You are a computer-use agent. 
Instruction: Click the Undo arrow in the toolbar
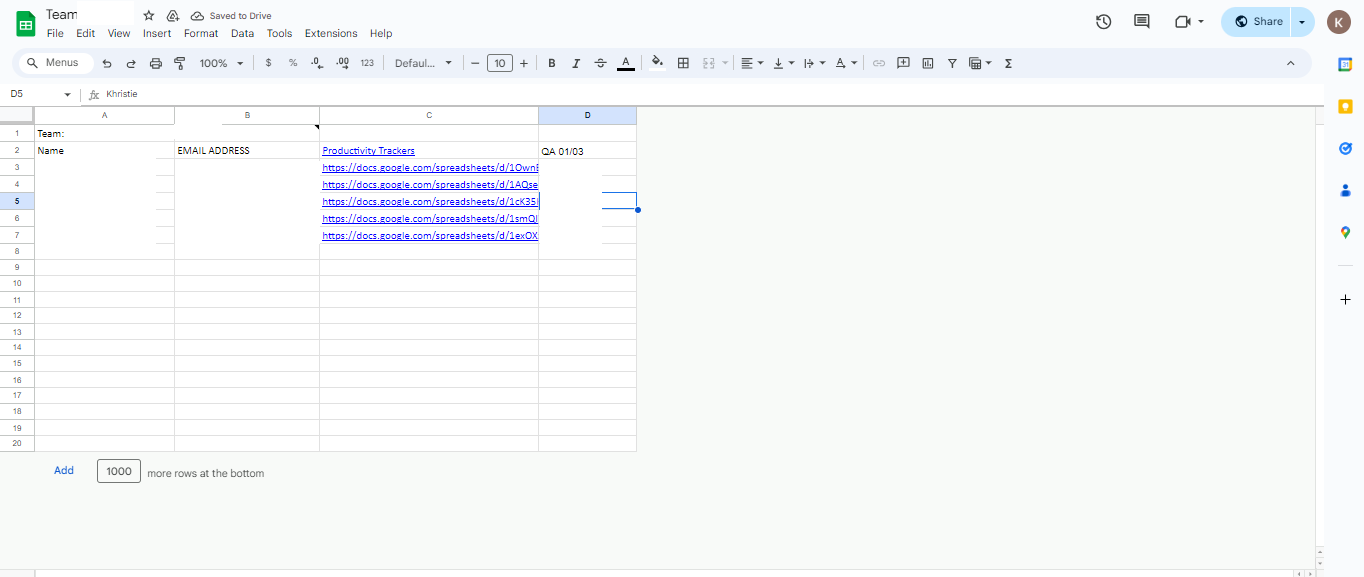coord(107,63)
